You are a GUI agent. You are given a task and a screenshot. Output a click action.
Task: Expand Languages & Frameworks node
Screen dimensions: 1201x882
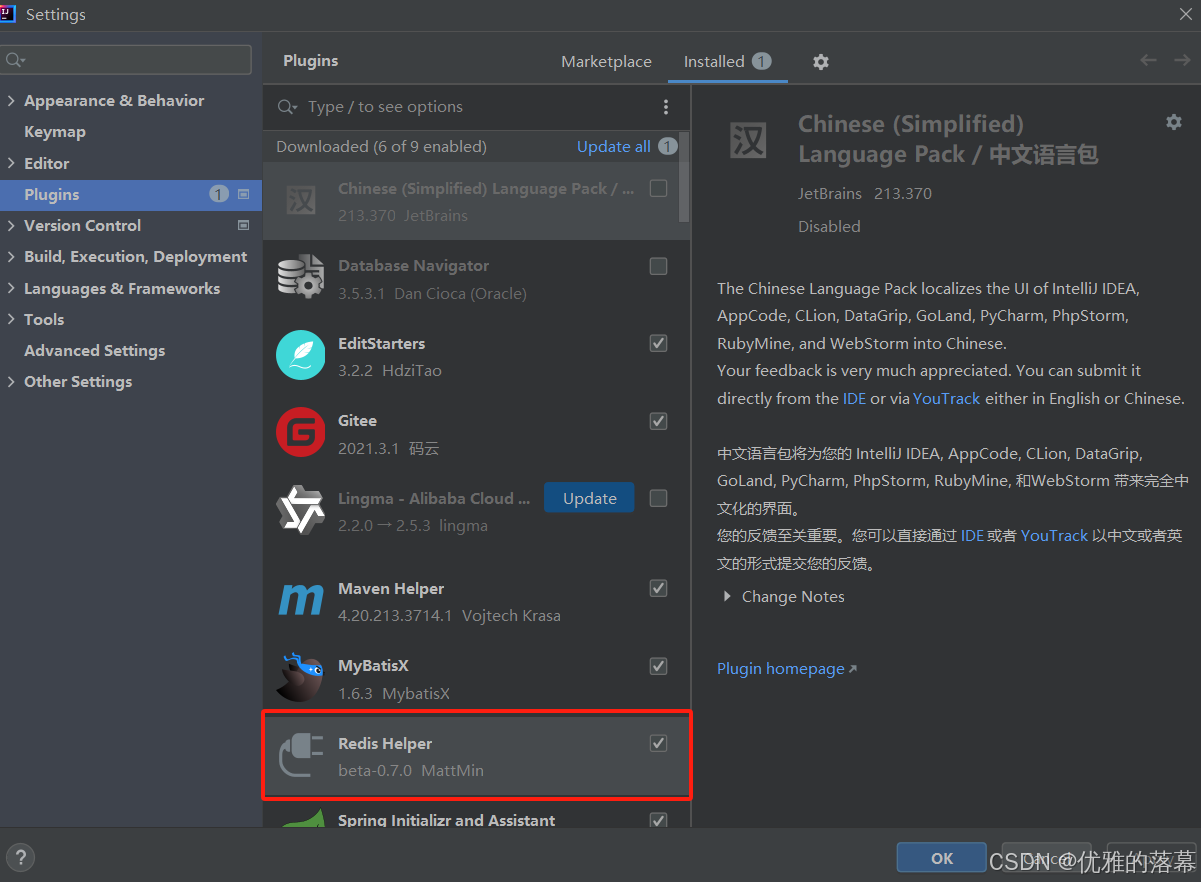(x=11, y=289)
